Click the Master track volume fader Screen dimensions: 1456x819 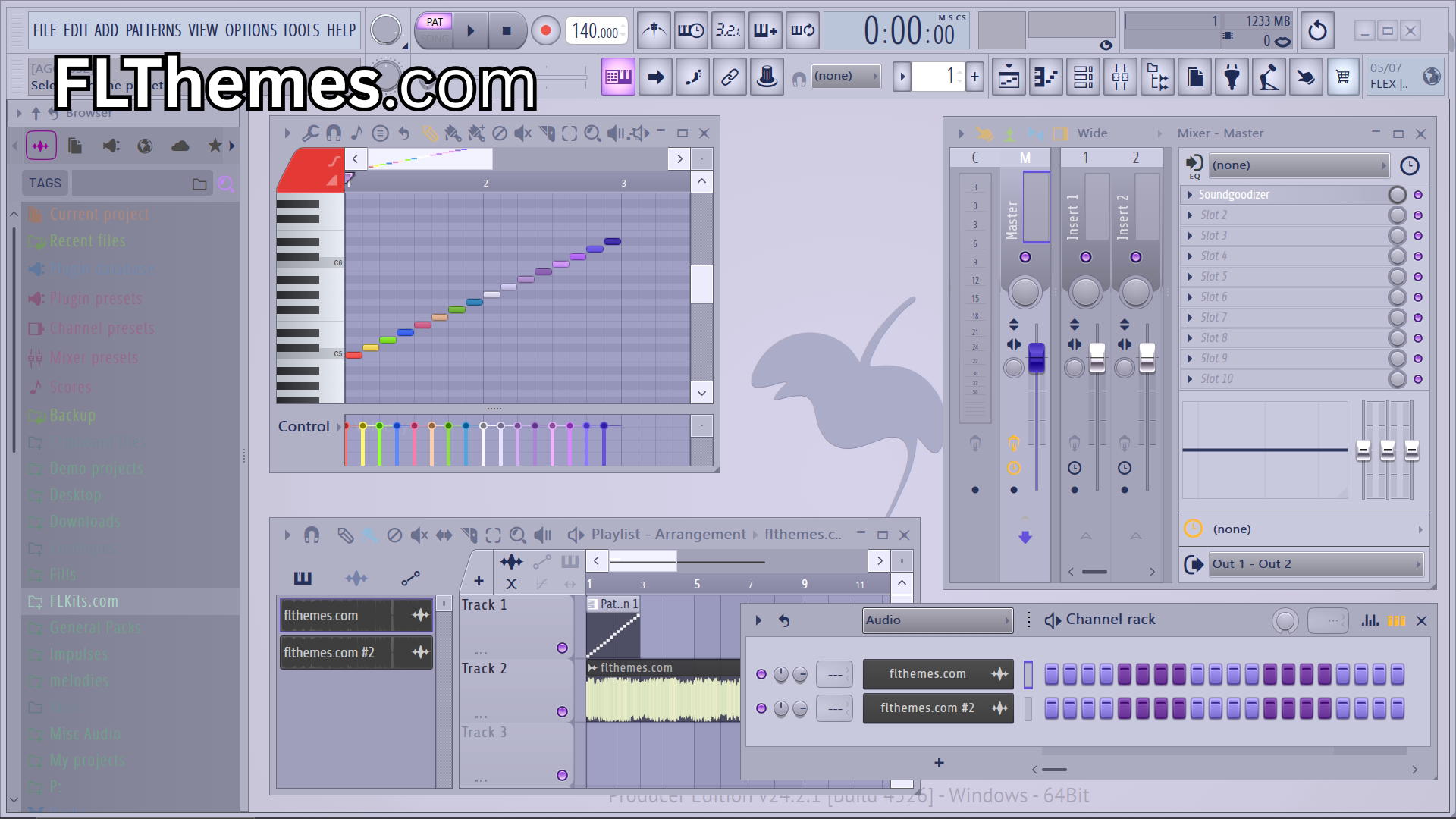(x=1036, y=357)
